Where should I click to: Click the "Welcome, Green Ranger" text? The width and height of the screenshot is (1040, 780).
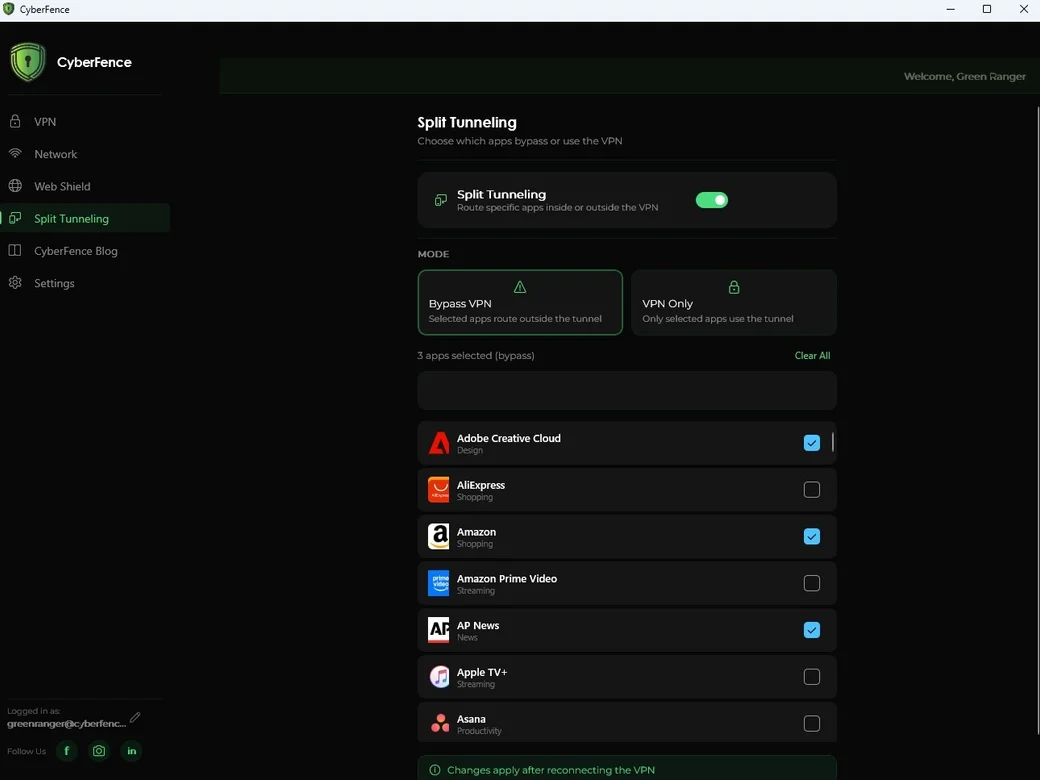tap(964, 76)
